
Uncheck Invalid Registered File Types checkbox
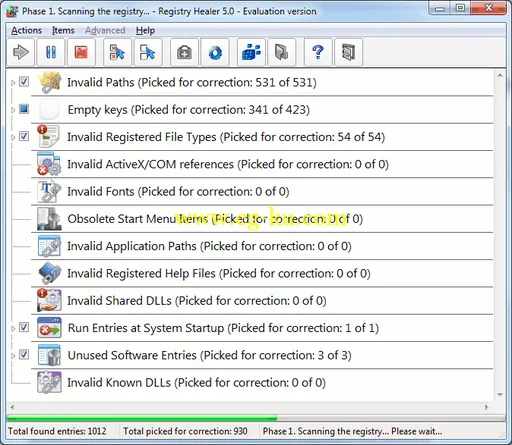tap(24, 136)
